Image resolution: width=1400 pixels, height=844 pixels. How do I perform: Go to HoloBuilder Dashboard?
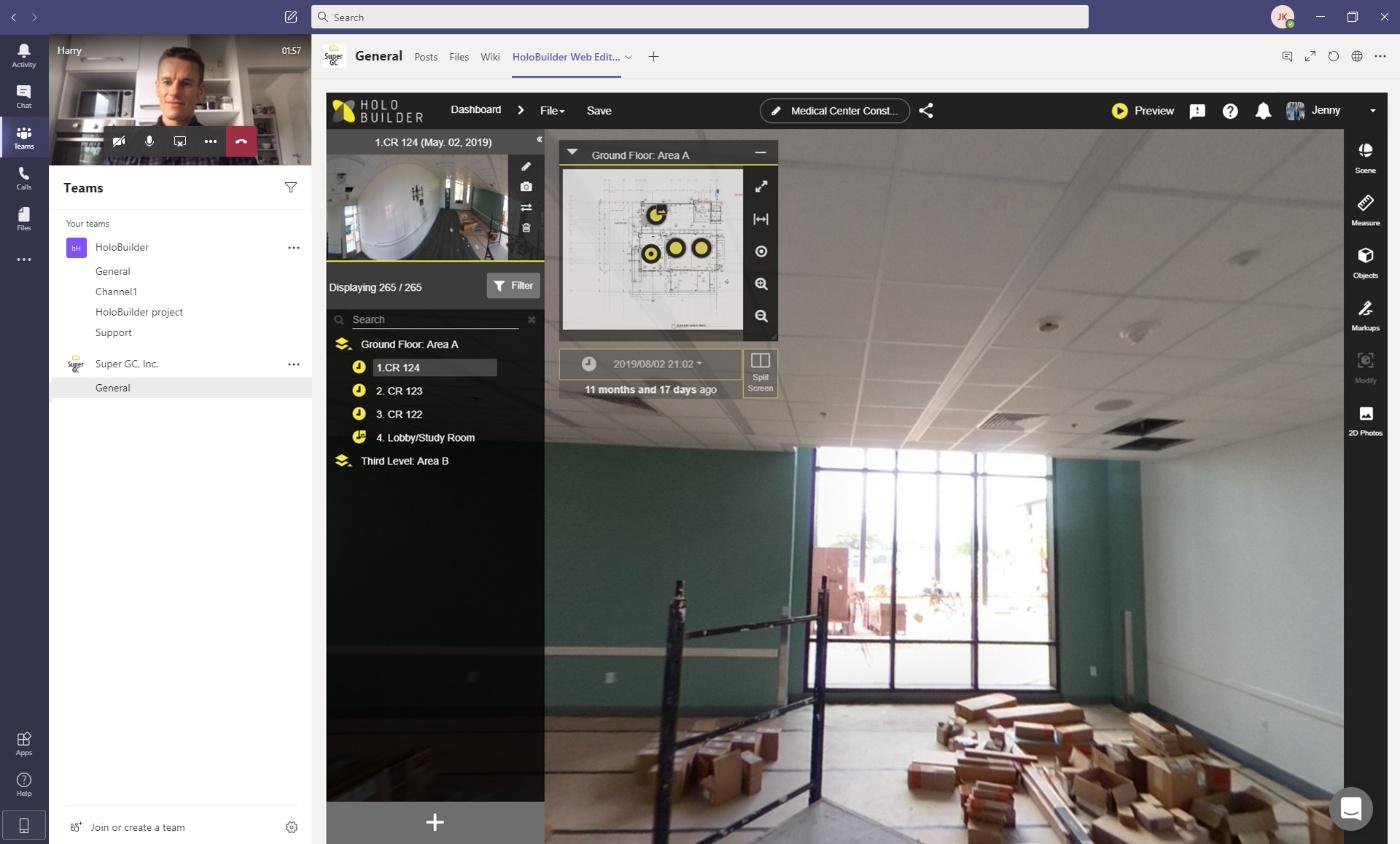(x=476, y=110)
